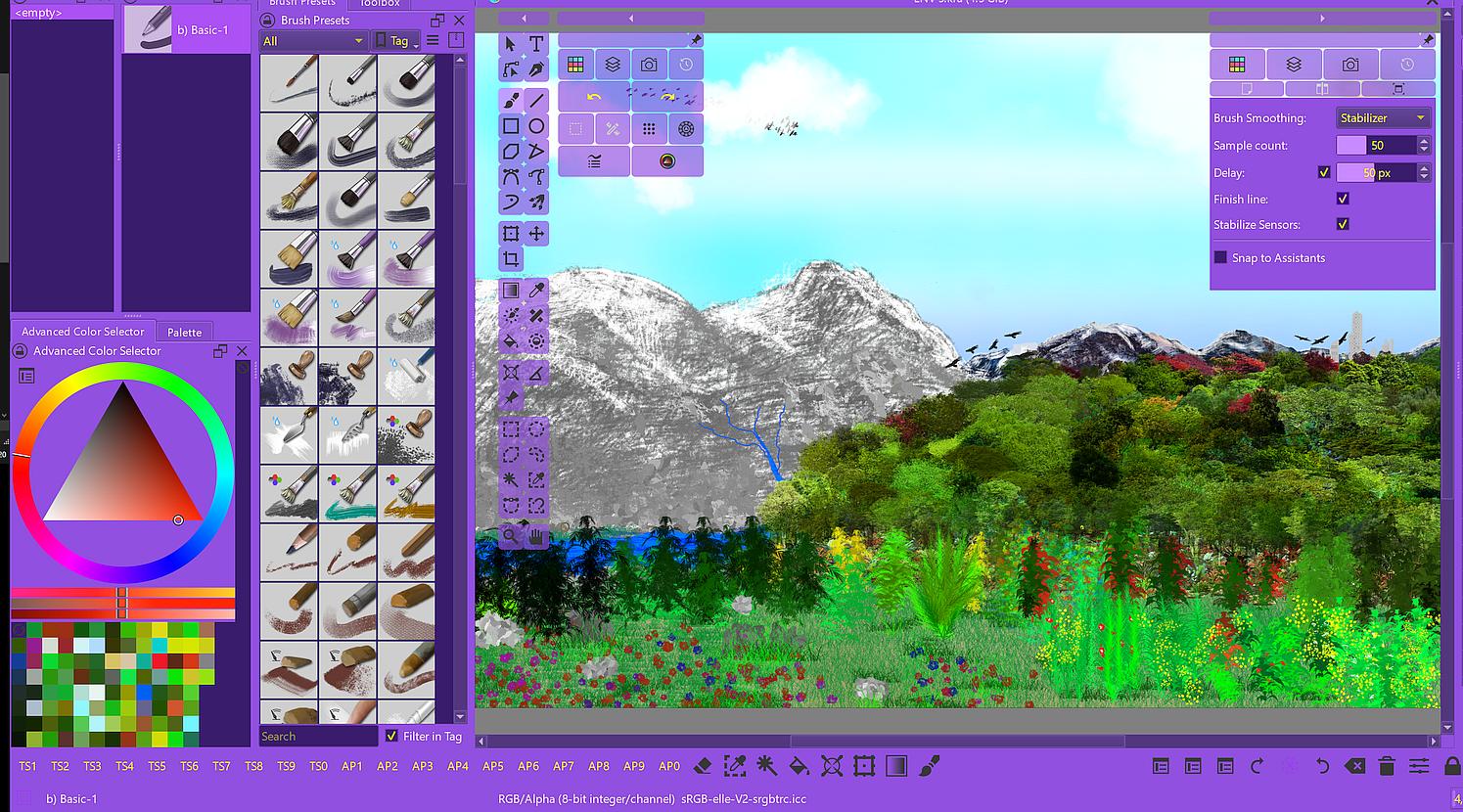This screenshot has height=812, width=1463.
Task: Toggle the Filter in Tag checkbox
Action: (x=391, y=736)
